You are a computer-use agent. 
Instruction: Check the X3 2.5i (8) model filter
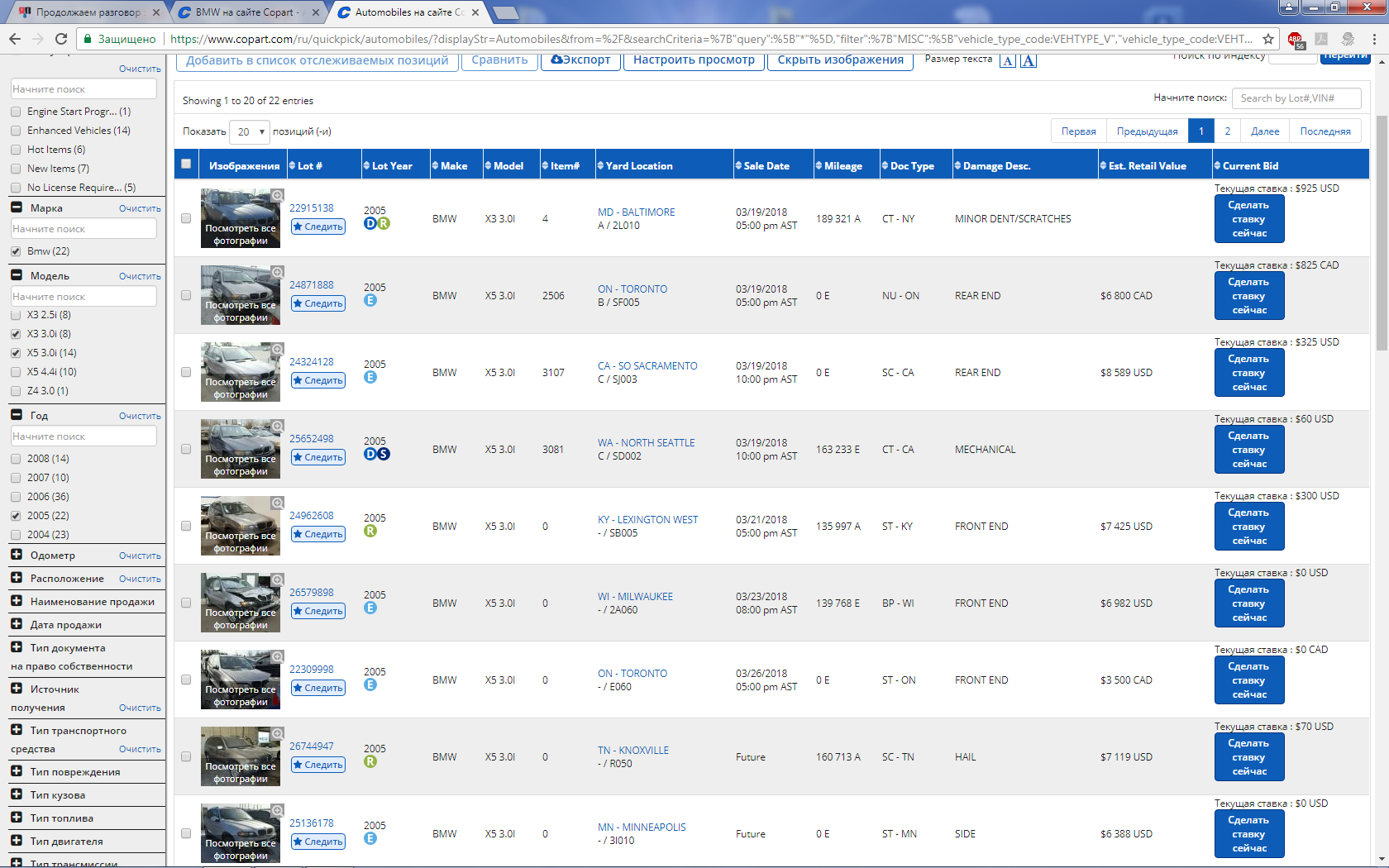click(16, 315)
